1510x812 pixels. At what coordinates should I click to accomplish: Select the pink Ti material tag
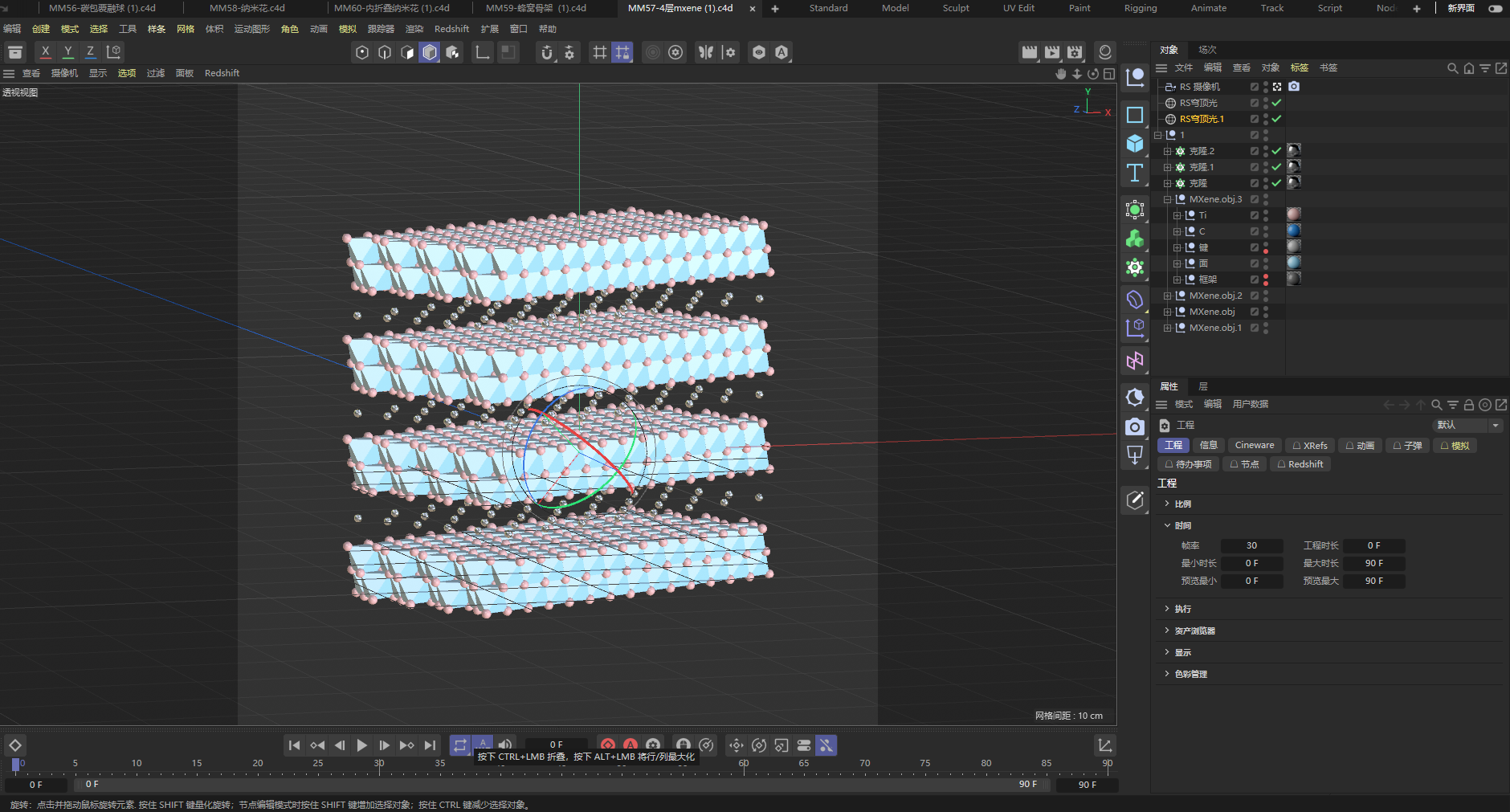coord(1294,214)
